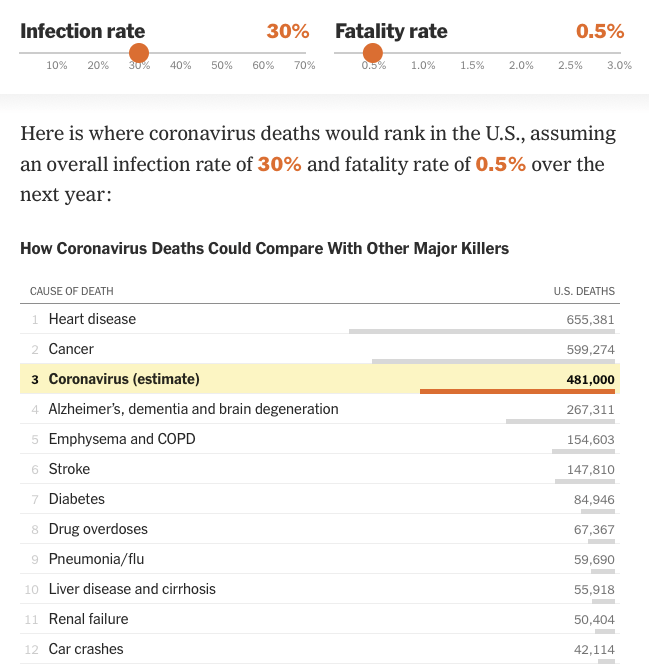Click the Fatality rate slider handle
Image resolution: width=649 pixels, height=666 pixels.
click(373, 53)
